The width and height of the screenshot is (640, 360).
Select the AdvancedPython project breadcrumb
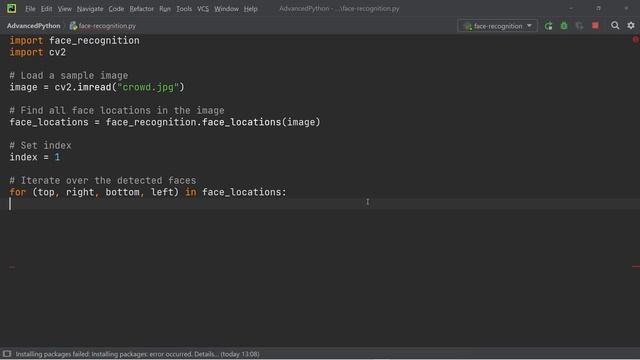[33, 26]
